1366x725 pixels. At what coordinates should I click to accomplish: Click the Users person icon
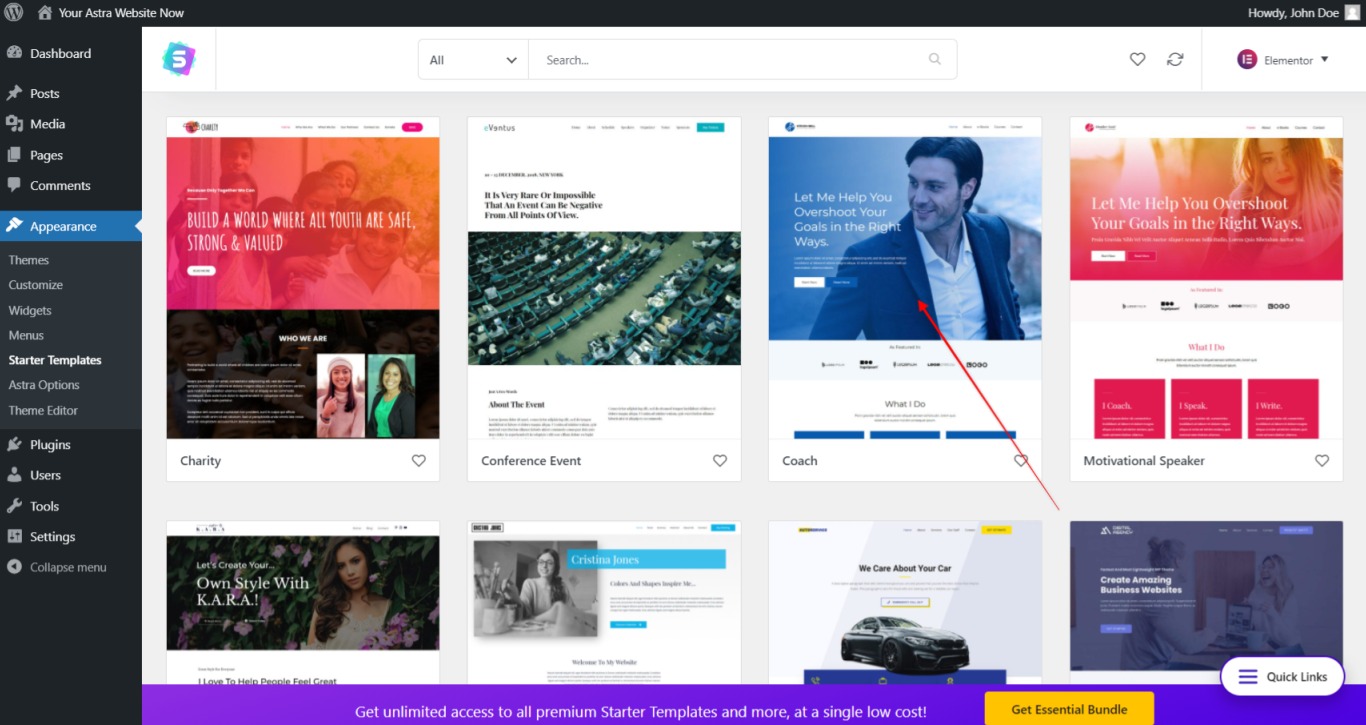[x=14, y=475]
